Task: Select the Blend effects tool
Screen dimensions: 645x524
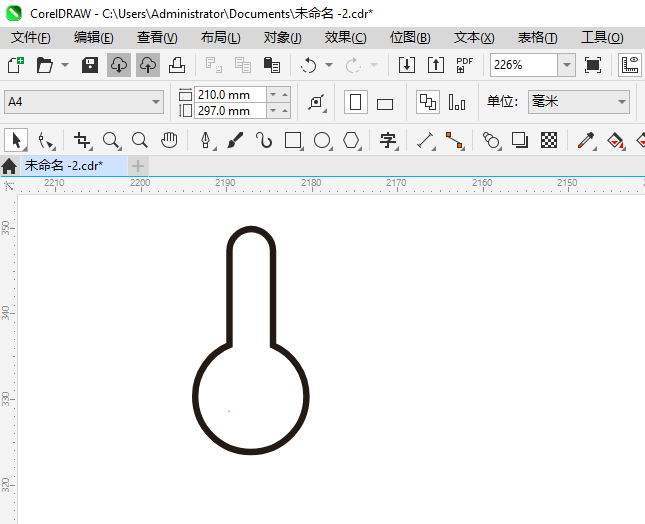Action: [x=491, y=140]
